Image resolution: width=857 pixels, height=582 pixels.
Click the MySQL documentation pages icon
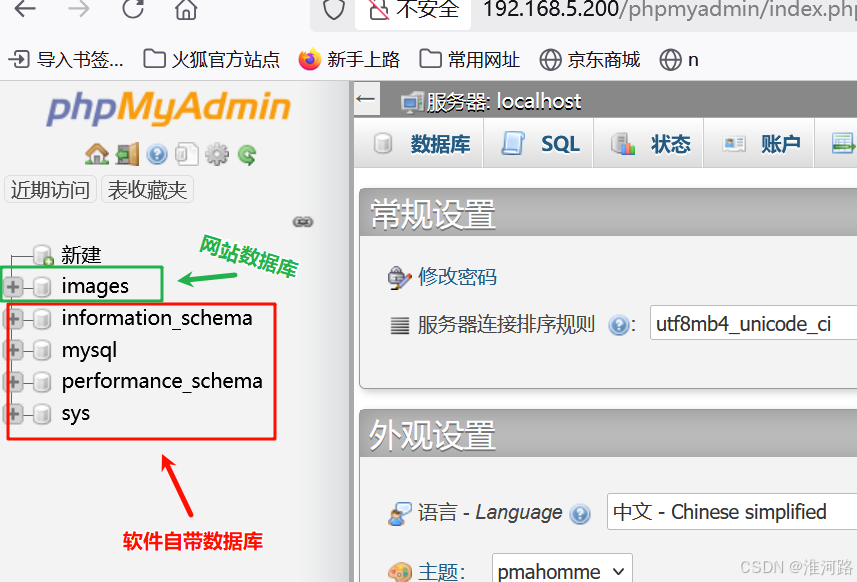(186, 154)
